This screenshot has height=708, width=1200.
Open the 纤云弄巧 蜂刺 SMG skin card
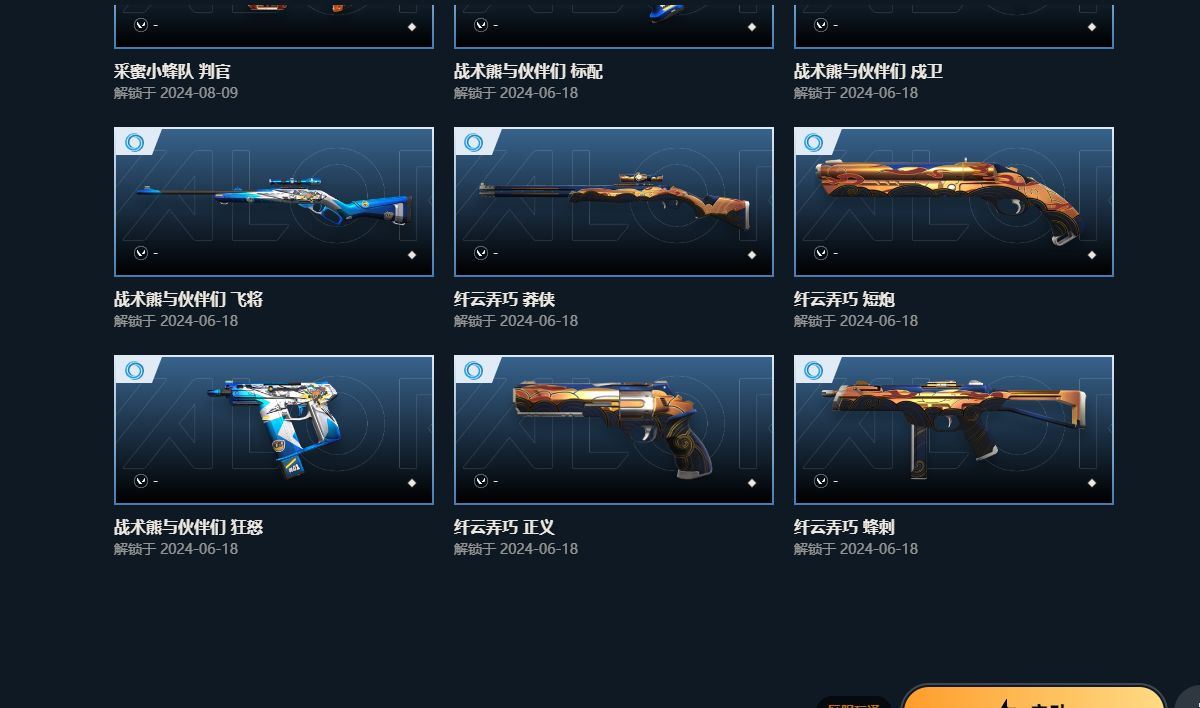coord(954,430)
